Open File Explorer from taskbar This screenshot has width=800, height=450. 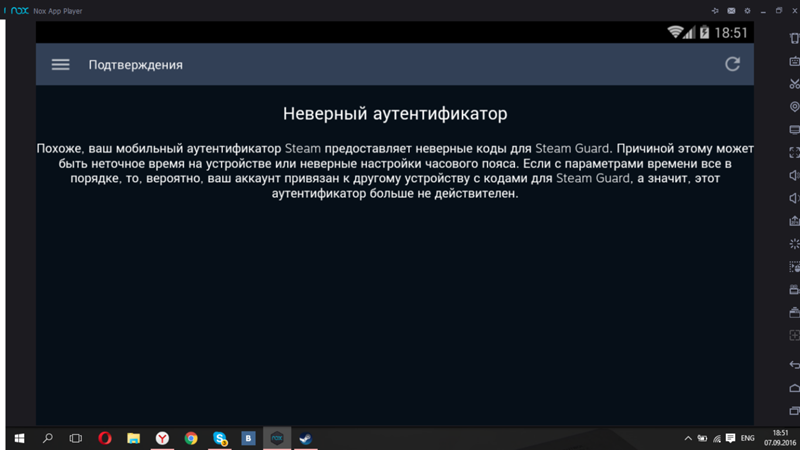133,438
